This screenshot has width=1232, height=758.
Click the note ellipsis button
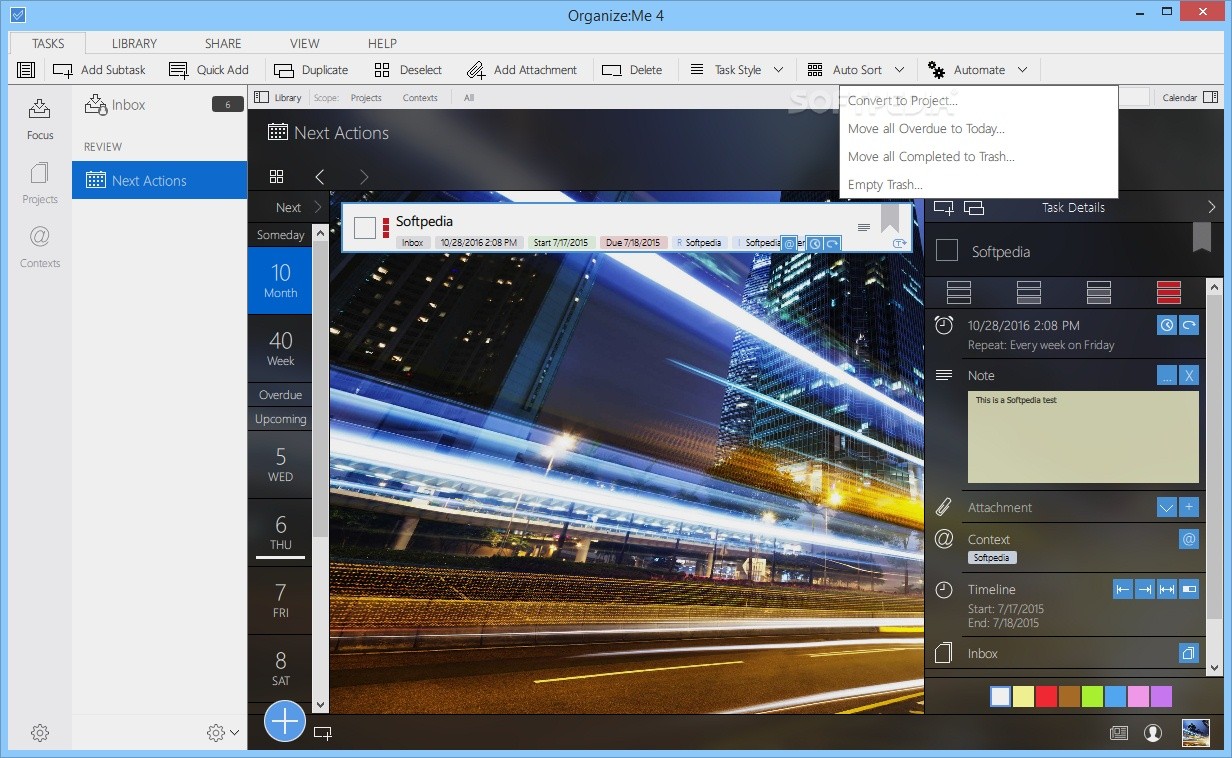(1167, 375)
